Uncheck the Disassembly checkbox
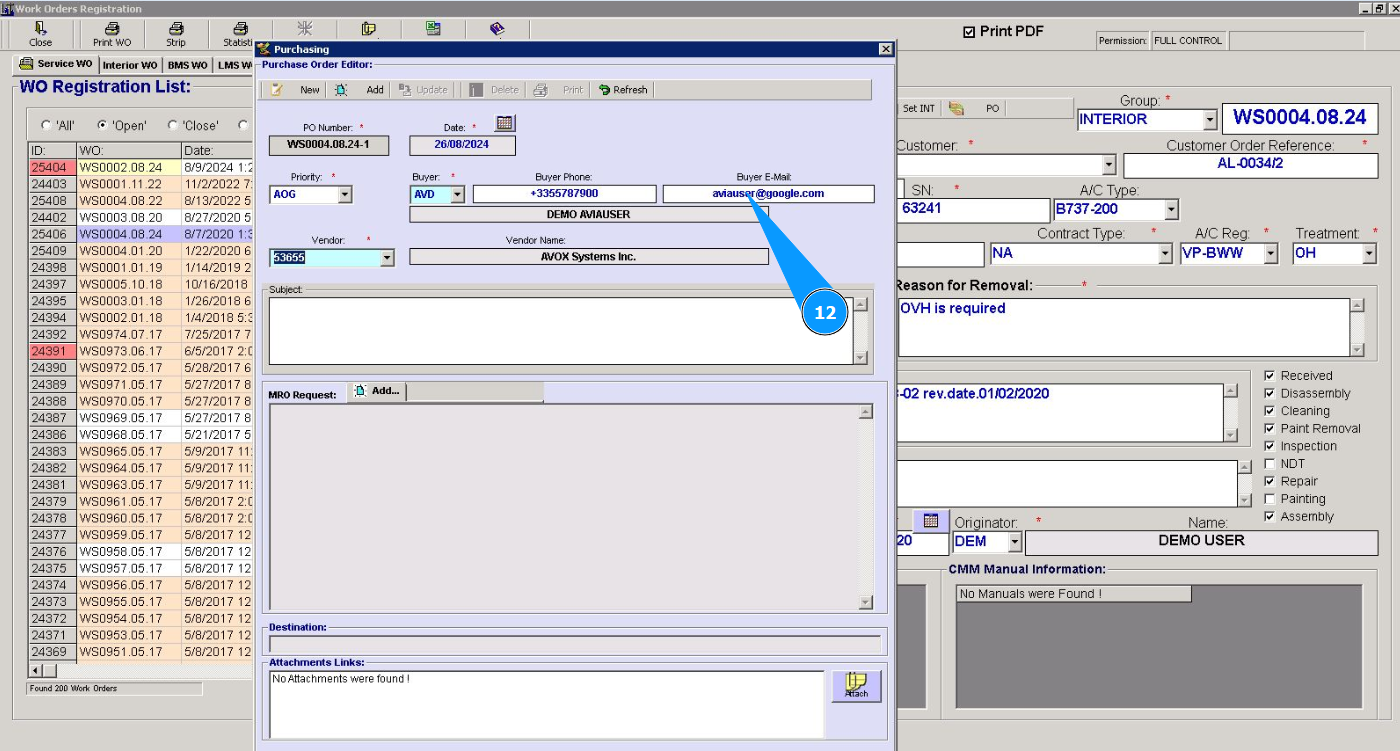 pos(1269,394)
